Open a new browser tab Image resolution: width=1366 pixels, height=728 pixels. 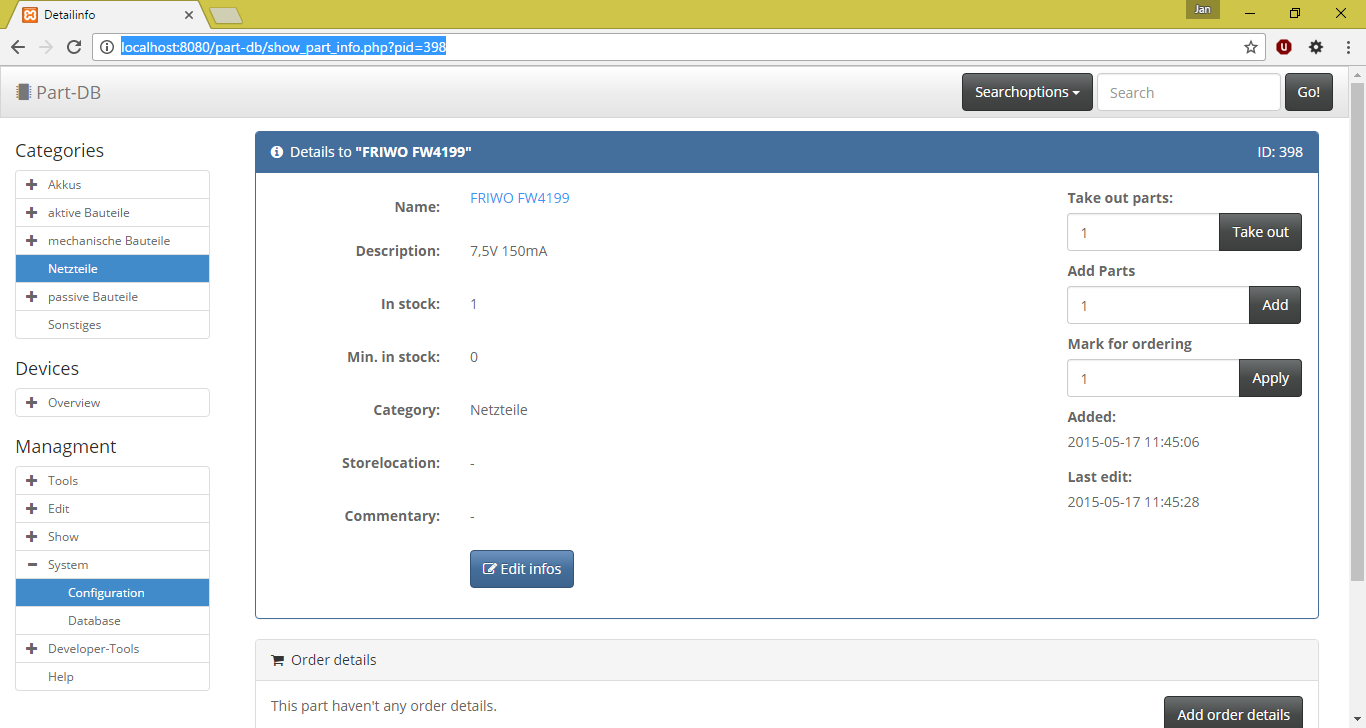pyautogui.click(x=225, y=15)
